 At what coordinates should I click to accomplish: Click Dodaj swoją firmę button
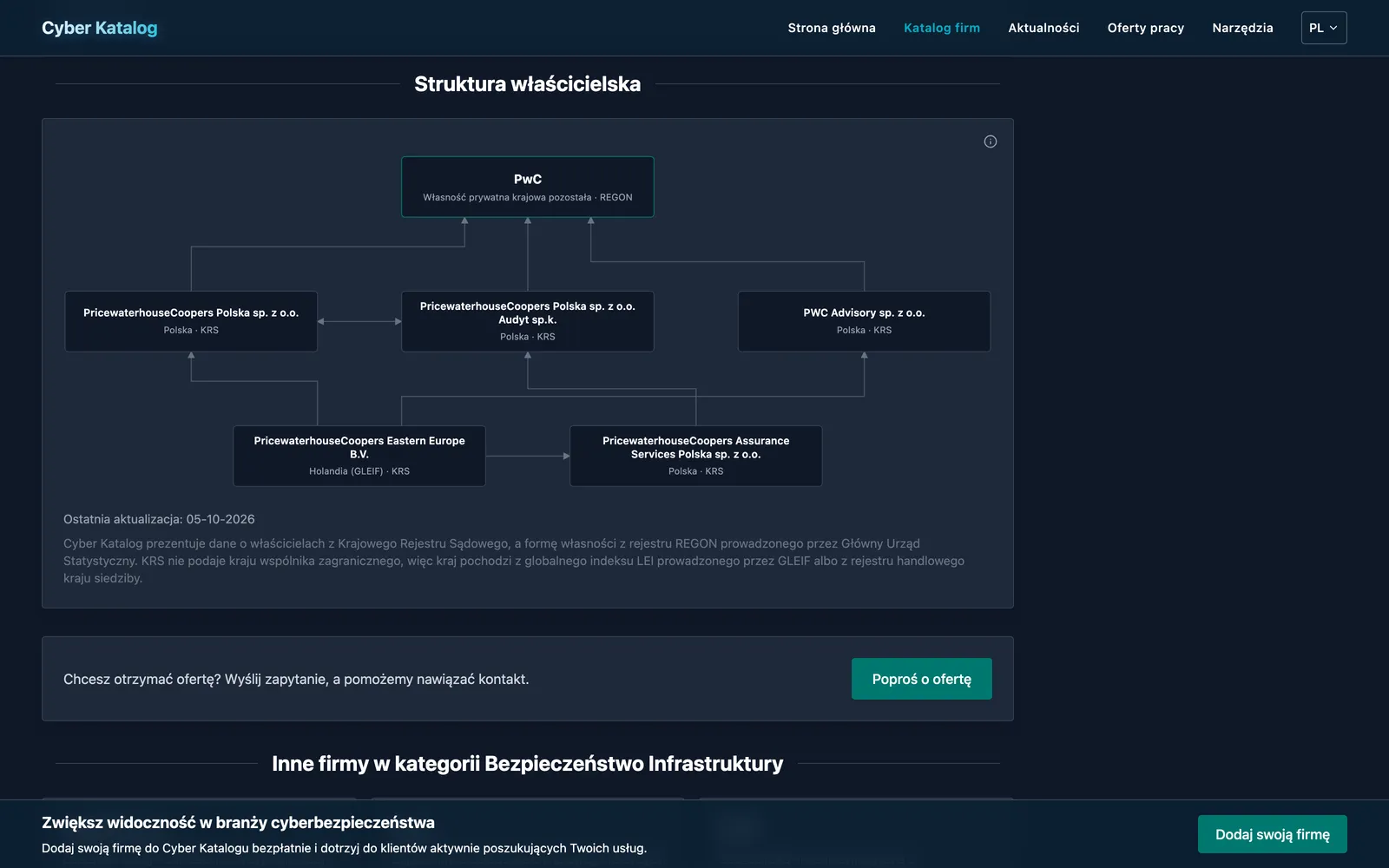pos(1273,834)
